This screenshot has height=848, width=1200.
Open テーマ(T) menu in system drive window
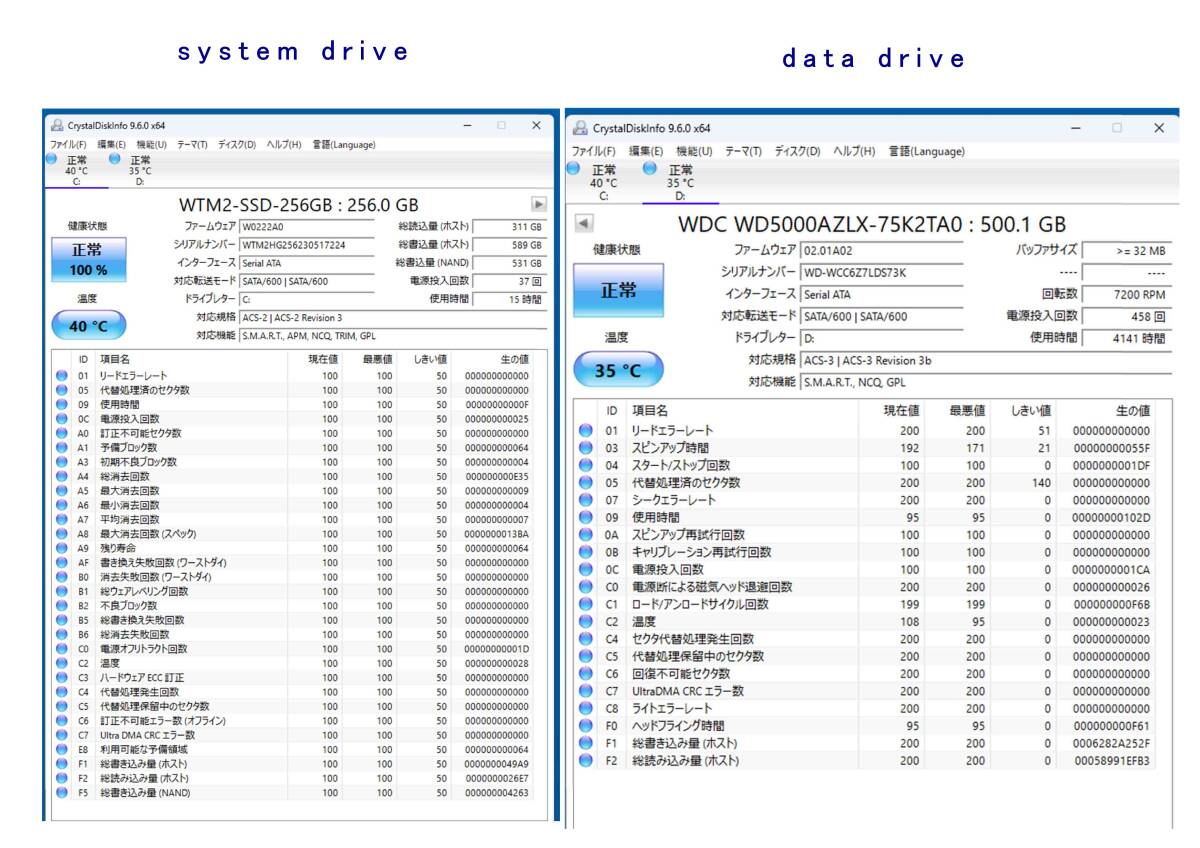point(192,145)
